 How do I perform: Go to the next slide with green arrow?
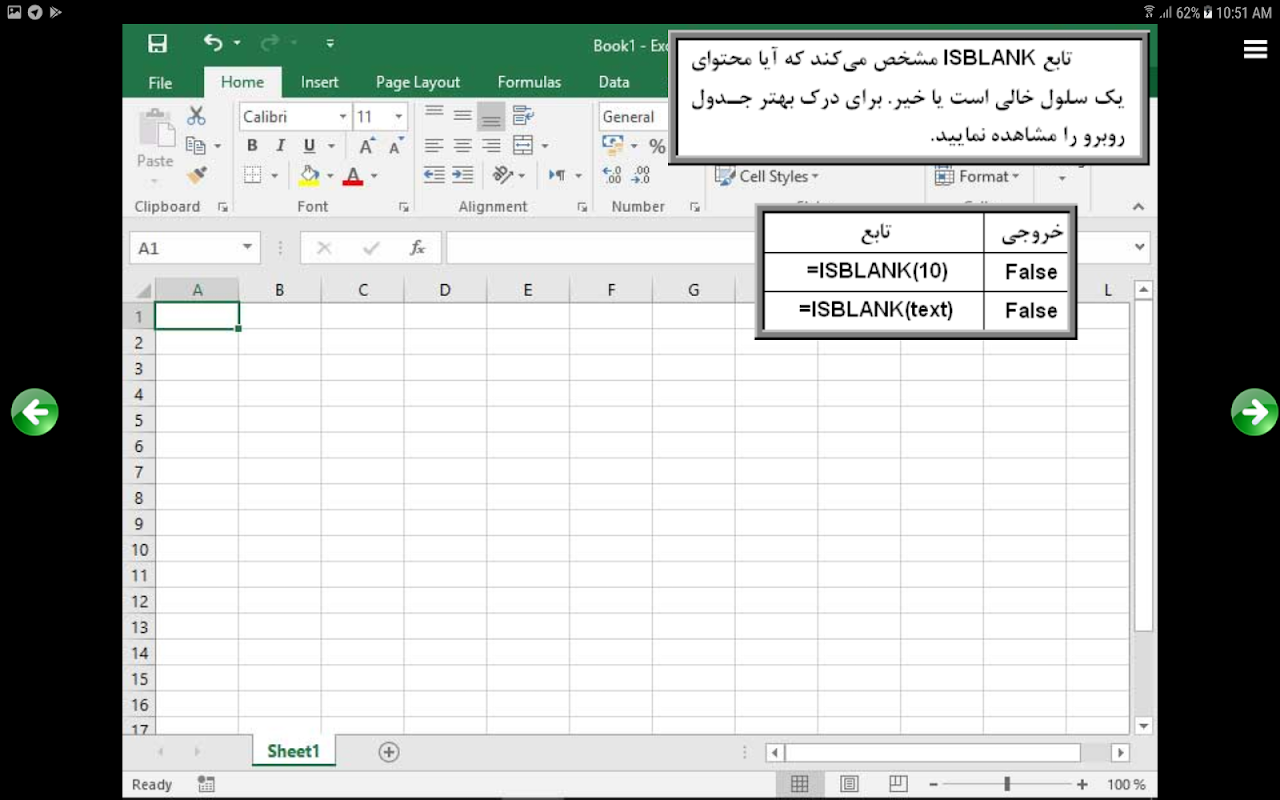(x=1254, y=412)
